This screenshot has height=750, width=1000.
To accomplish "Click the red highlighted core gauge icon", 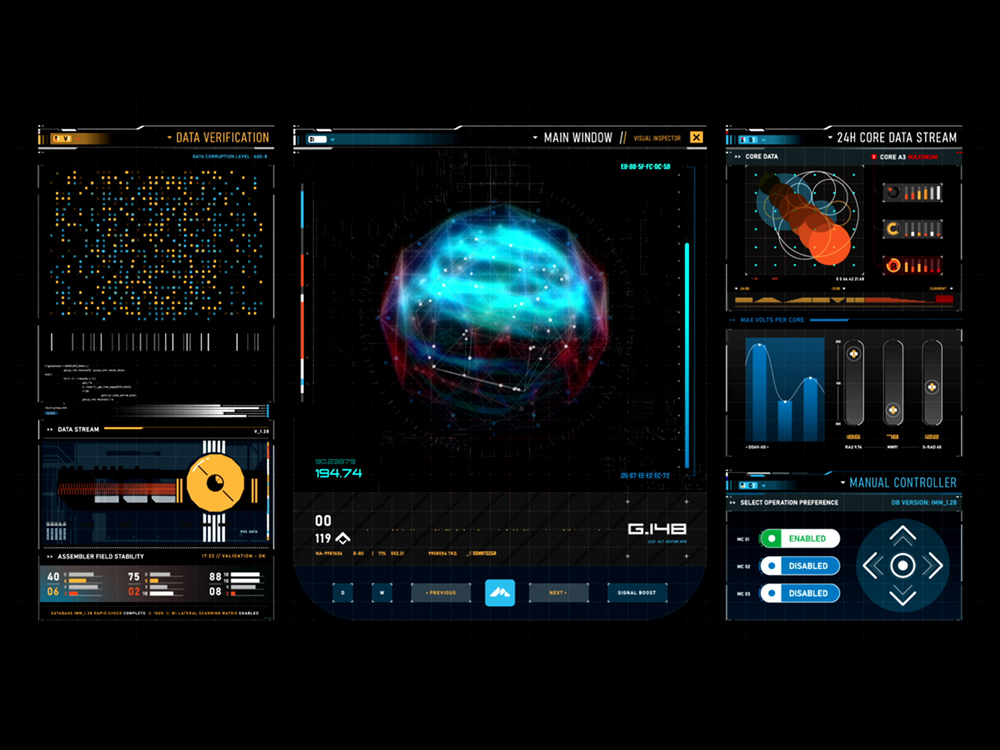I will (x=913, y=265).
